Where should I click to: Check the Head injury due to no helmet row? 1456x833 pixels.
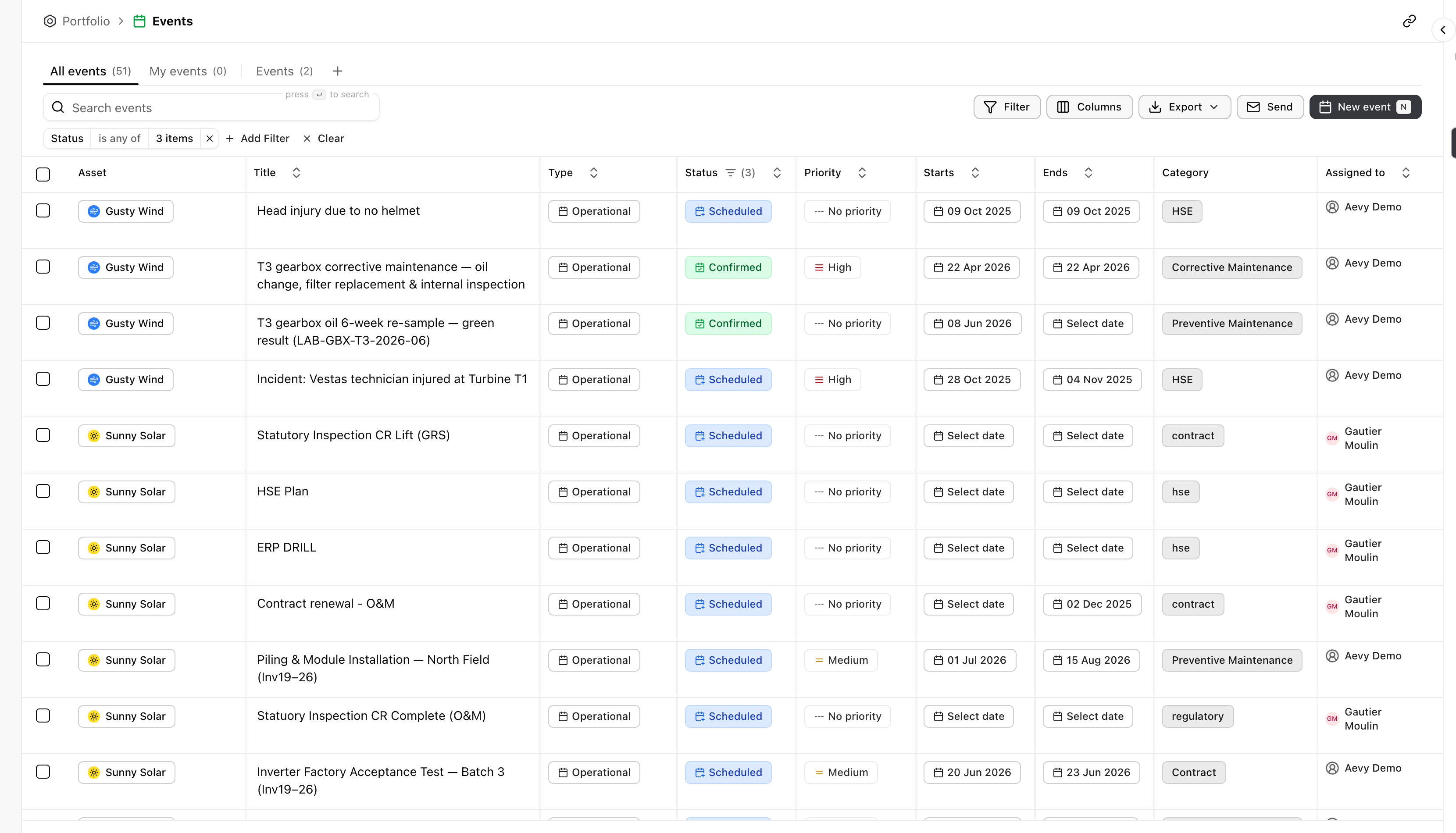click(43, 210)
